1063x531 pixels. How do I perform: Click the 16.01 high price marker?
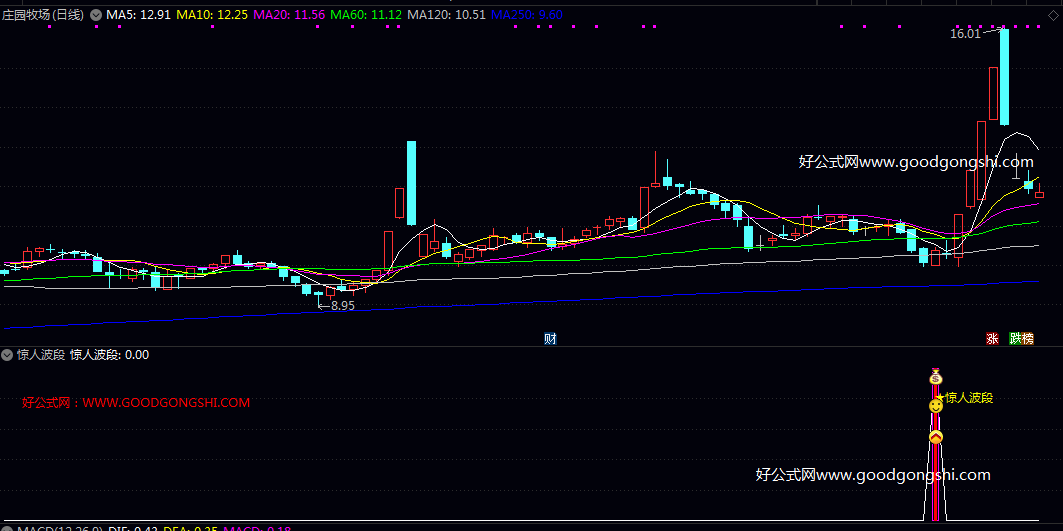965,34
